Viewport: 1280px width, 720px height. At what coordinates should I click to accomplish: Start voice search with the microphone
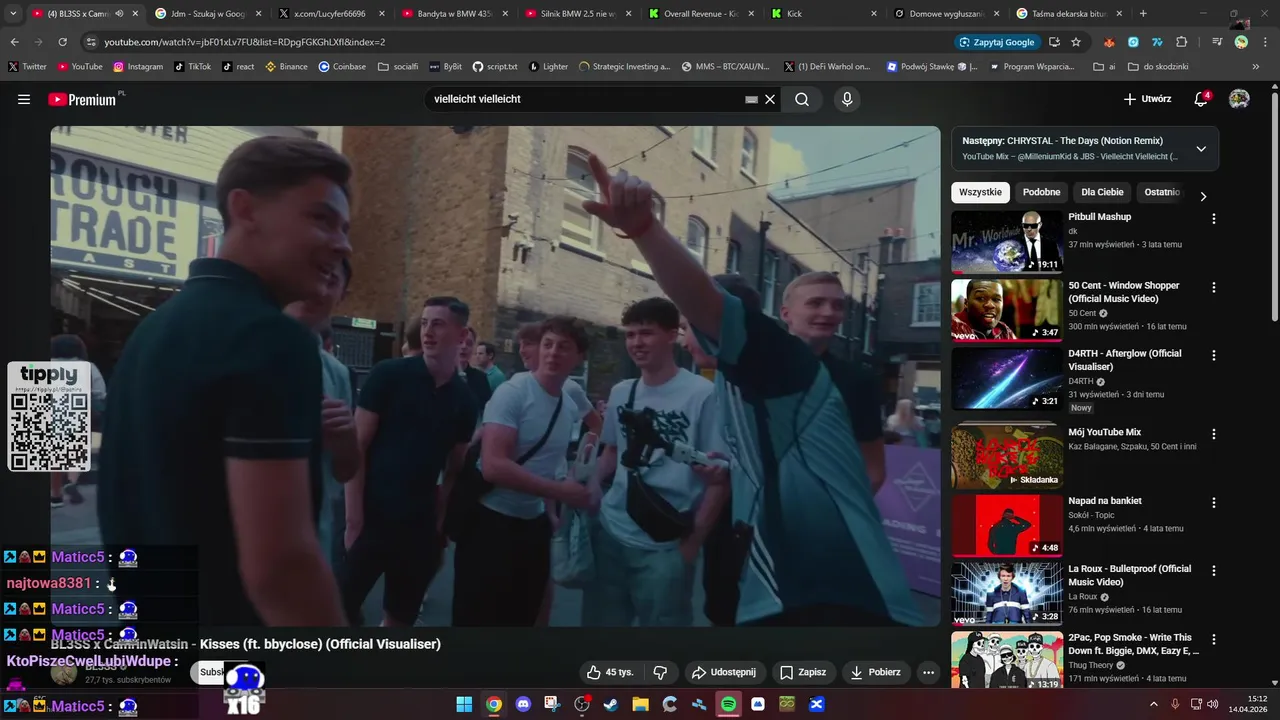click(847, 99)
